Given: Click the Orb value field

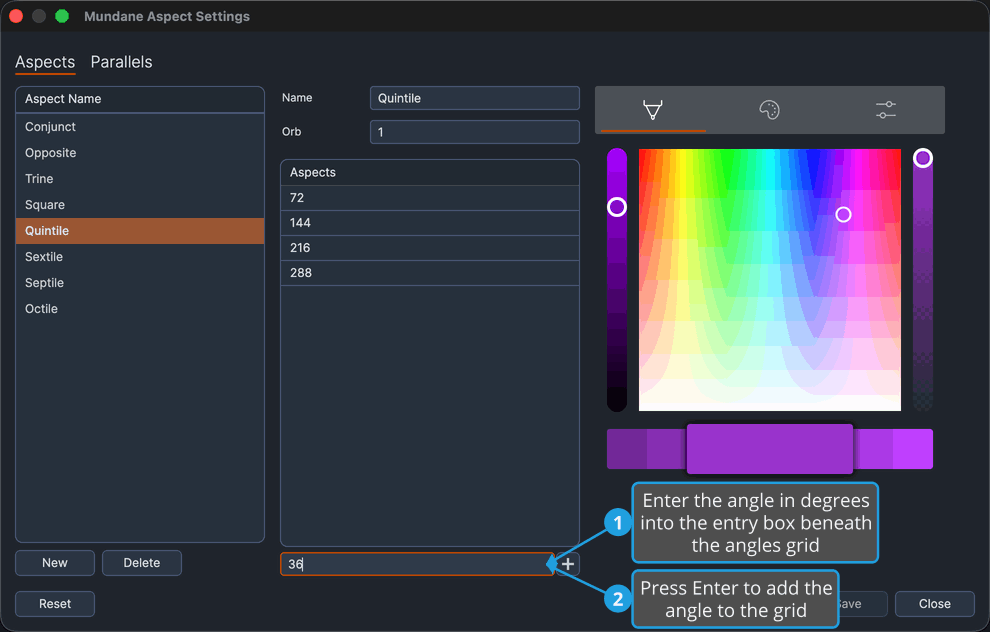Looking at the screenshot, I should 474,132.
